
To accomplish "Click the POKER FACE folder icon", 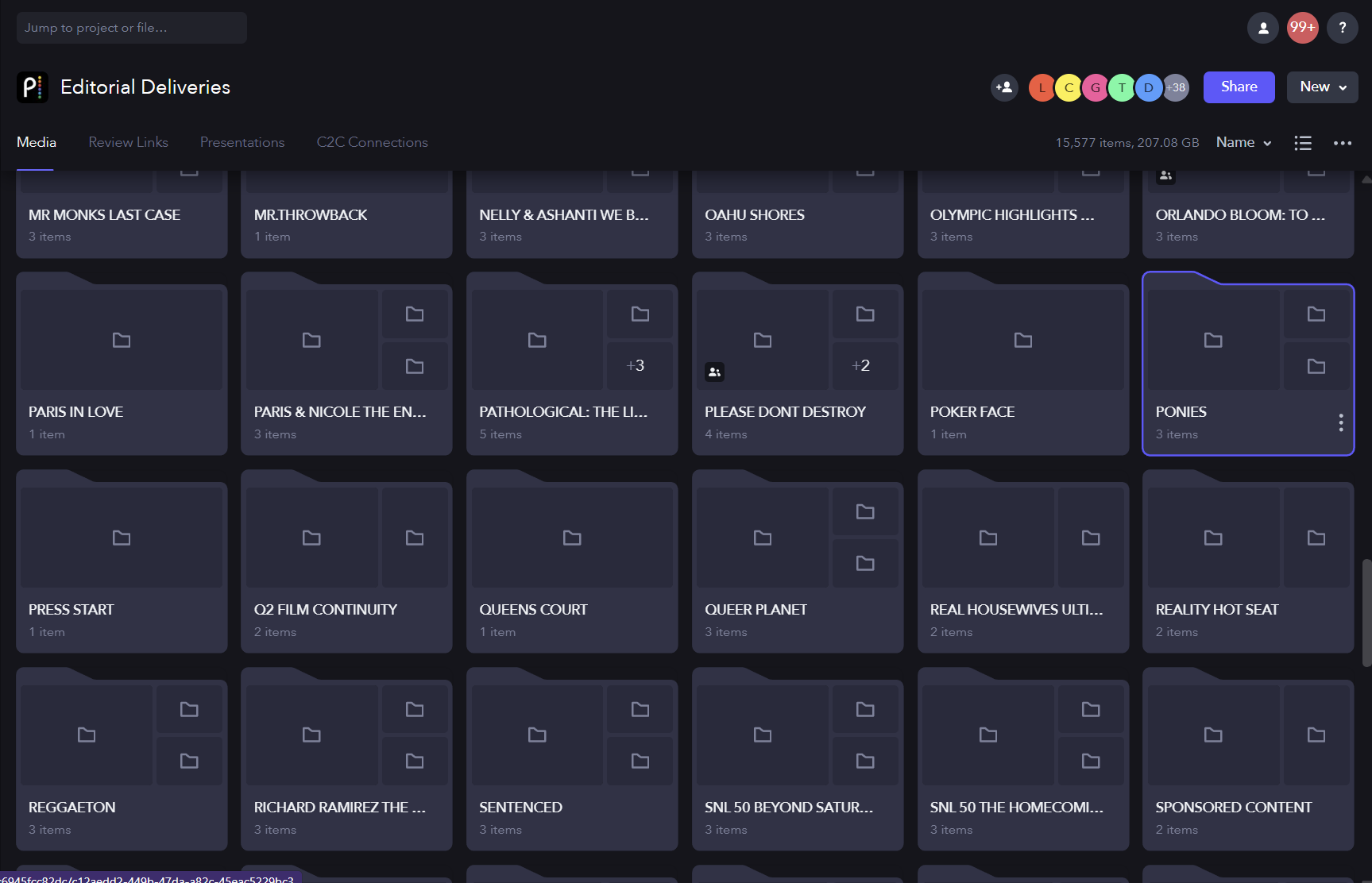I will pyautogui.click(x=1023, y=341).
